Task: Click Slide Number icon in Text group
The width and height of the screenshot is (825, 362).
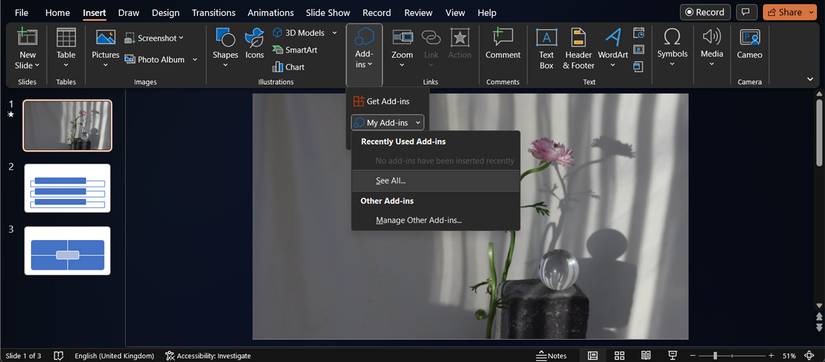Action: (x=639, y=50)
